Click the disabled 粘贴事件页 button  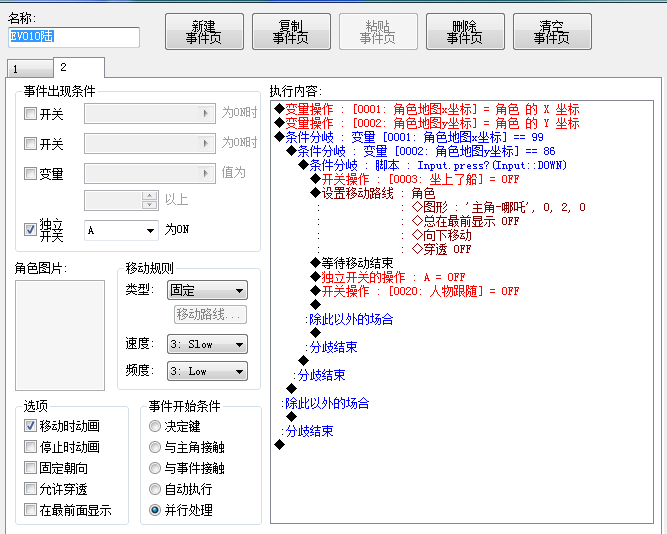coord(378,32)
